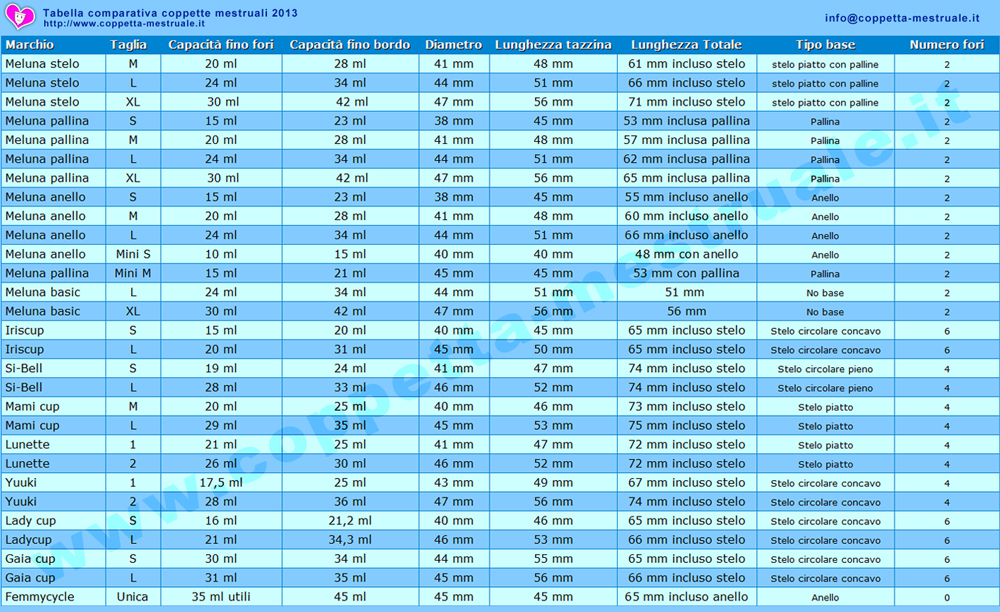Click '36 ml' cell in Yuuki 2 row
Image resolution: width=1000 pixels, height=612 pixels.
[x=349, y=502]
